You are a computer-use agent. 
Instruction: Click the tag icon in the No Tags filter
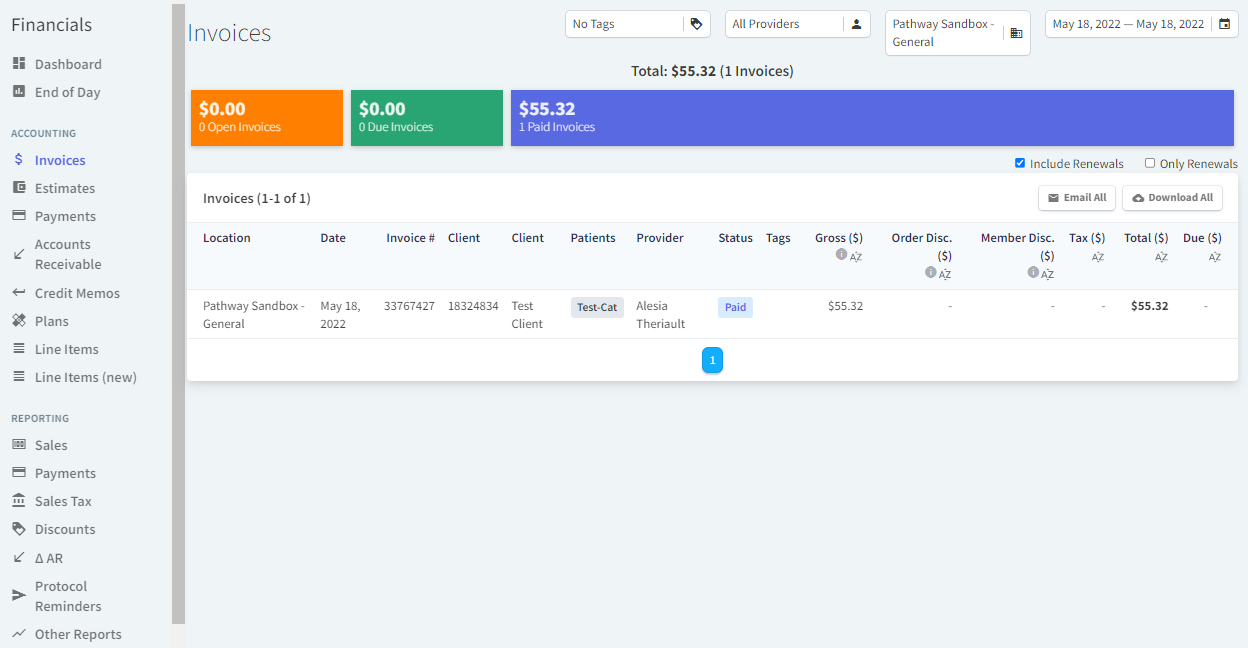pyautogui.click(x=697, y=23)
